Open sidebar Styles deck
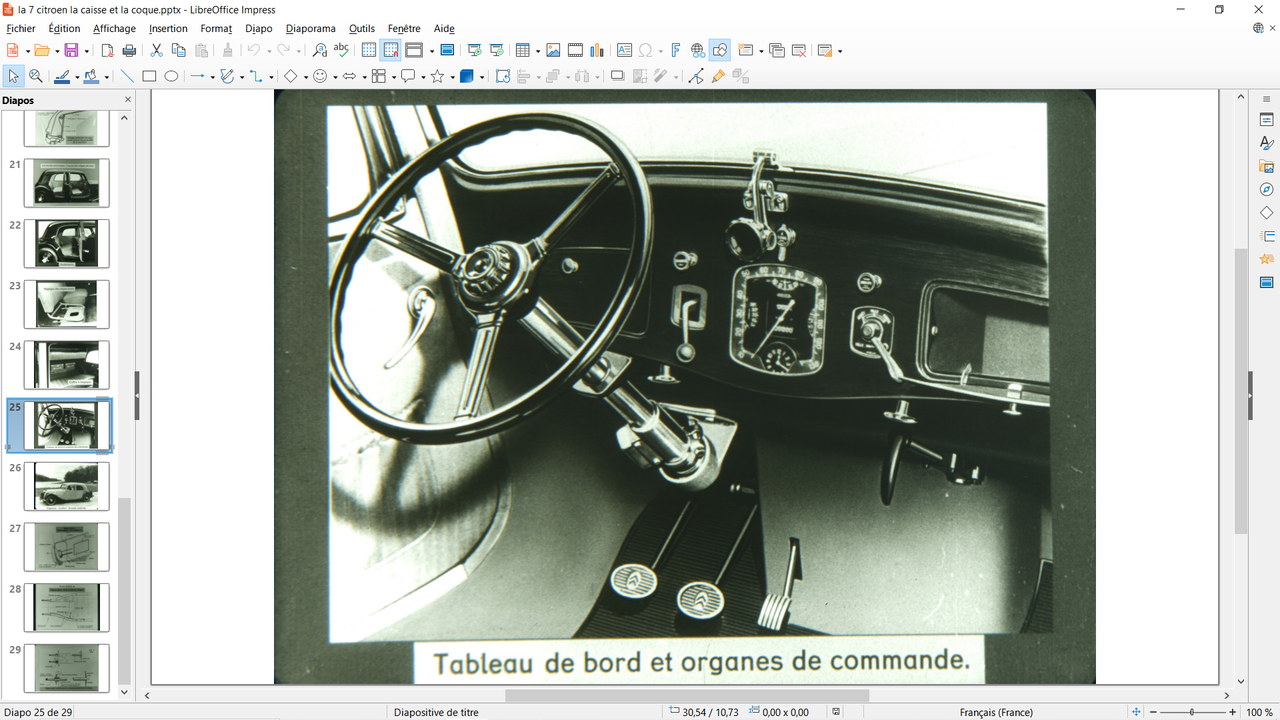 [1267, 143]
